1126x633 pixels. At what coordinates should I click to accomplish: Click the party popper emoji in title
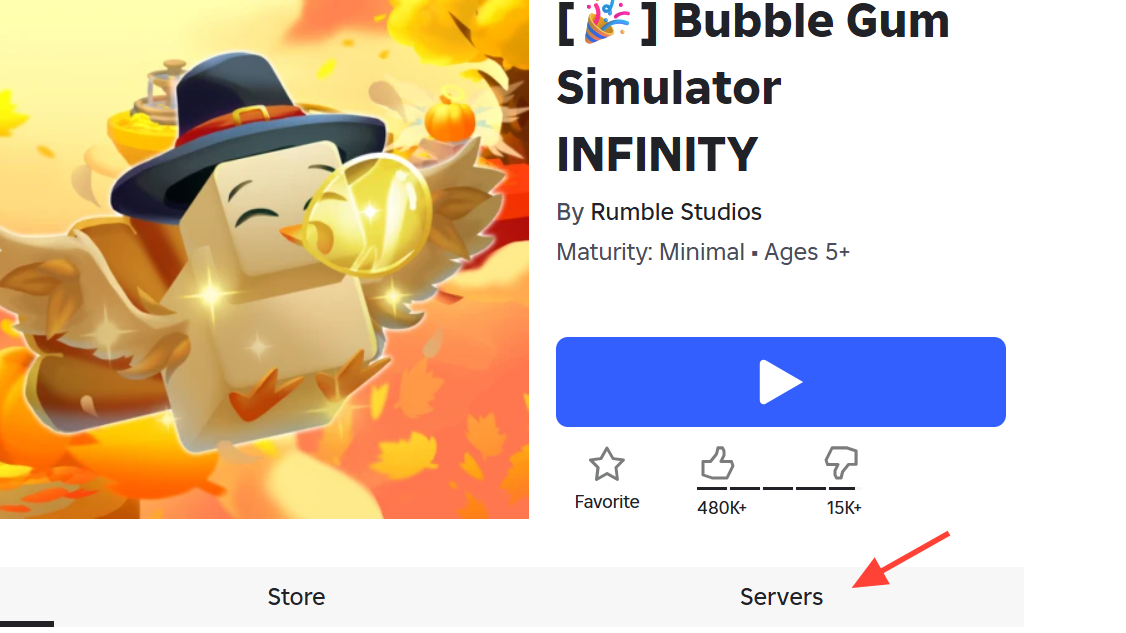tap(608, 22)
